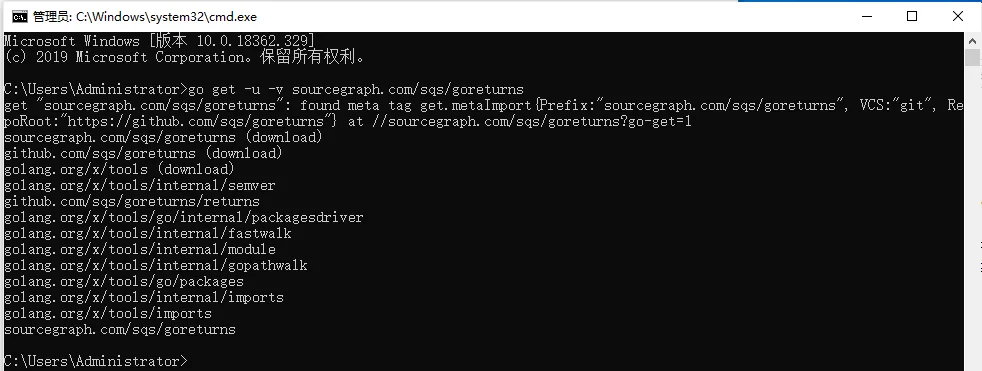Click the vertical scrollbar thumb
The height and width of the screenshot is (371, 982).
click(972, 57)
